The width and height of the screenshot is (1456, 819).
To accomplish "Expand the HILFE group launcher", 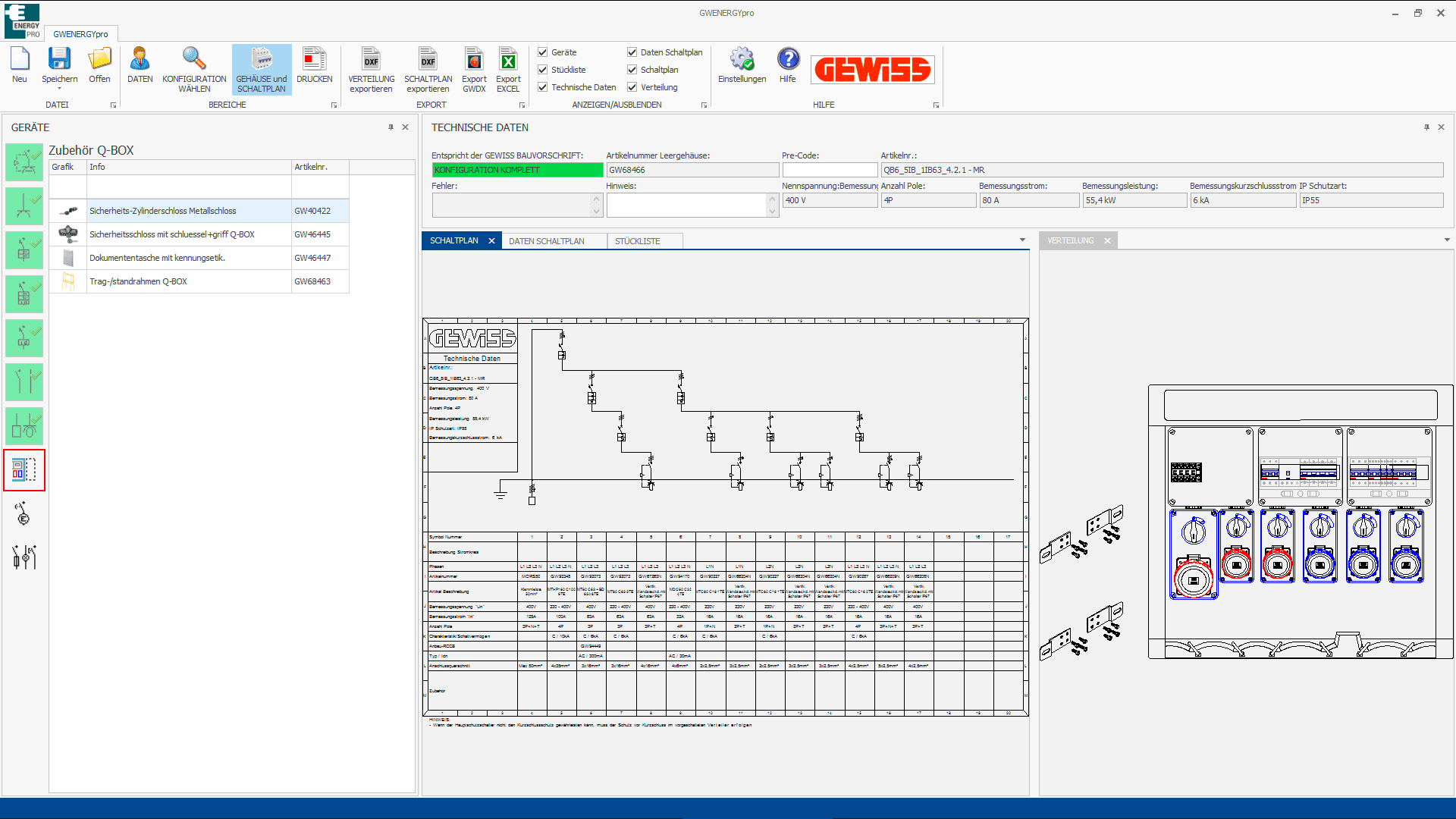I will point(936,105).
